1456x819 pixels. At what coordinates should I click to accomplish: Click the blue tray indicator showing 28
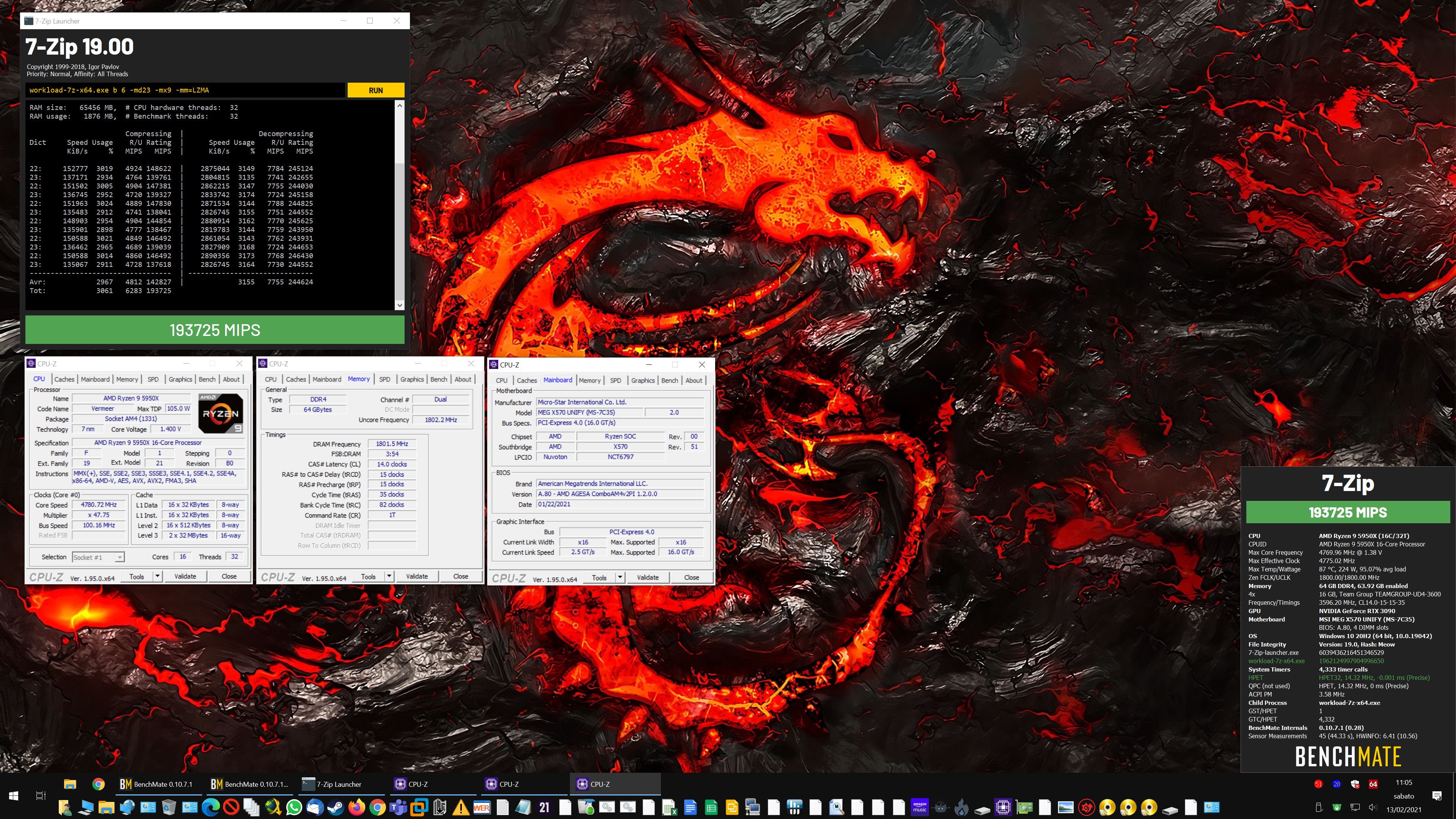1337,784
